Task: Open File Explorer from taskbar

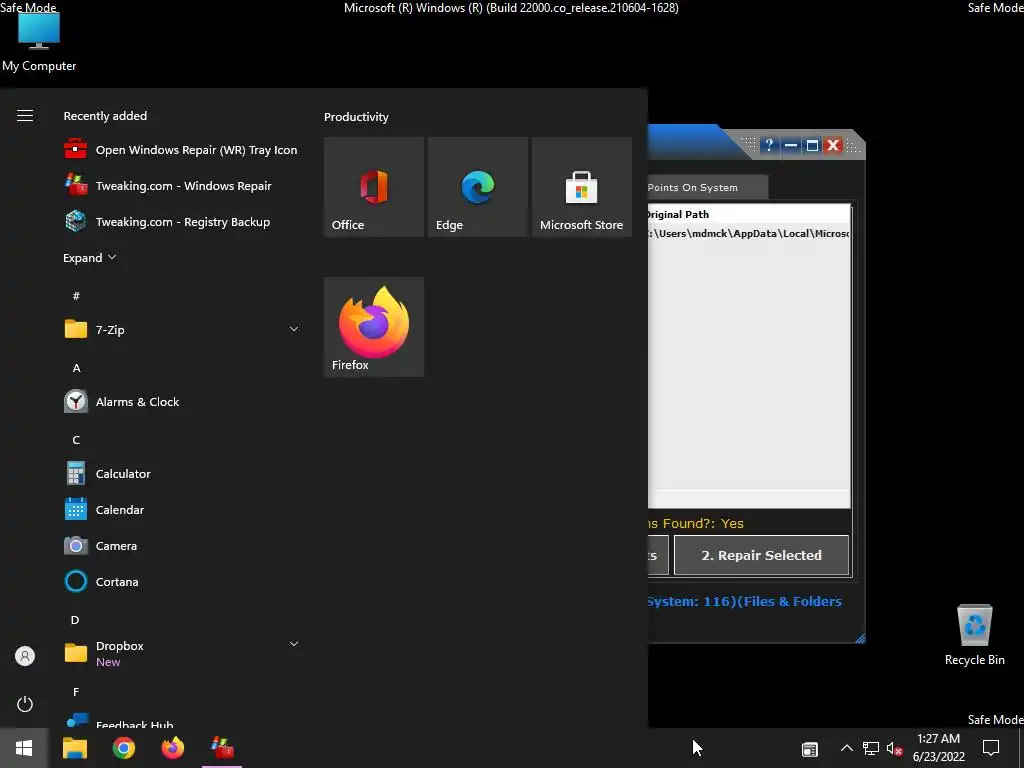Action: [x=74, y=748]
